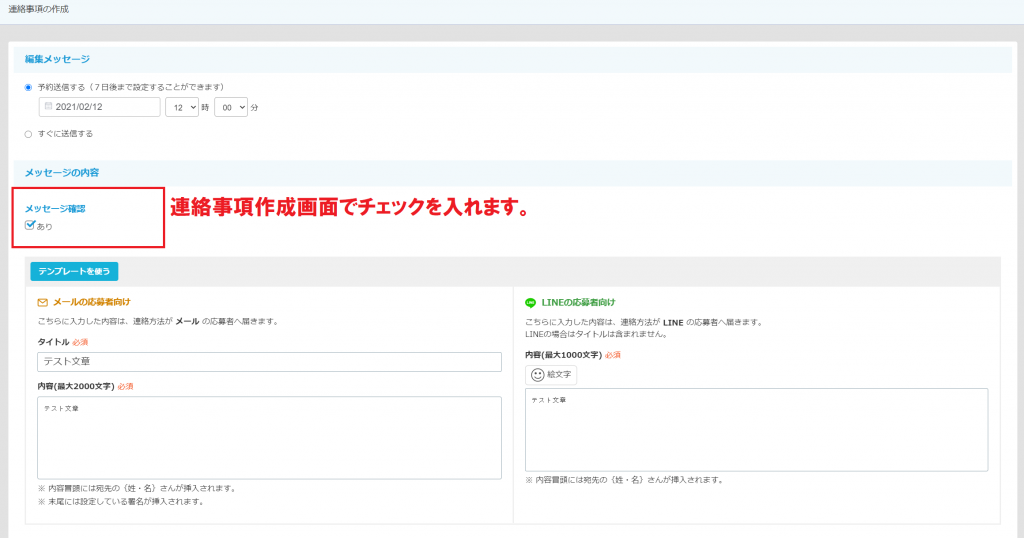
Task: Focus the タイトル field containing テスト文章
Action: pos(269,362)
